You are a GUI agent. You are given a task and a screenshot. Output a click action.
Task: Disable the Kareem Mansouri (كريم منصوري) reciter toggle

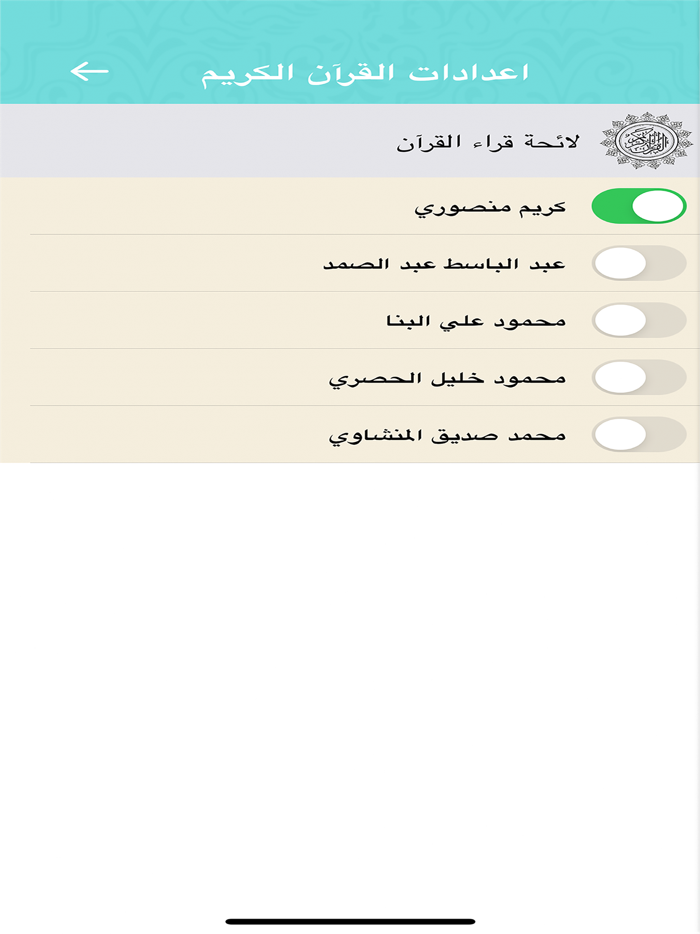click(x=639, y=205)
